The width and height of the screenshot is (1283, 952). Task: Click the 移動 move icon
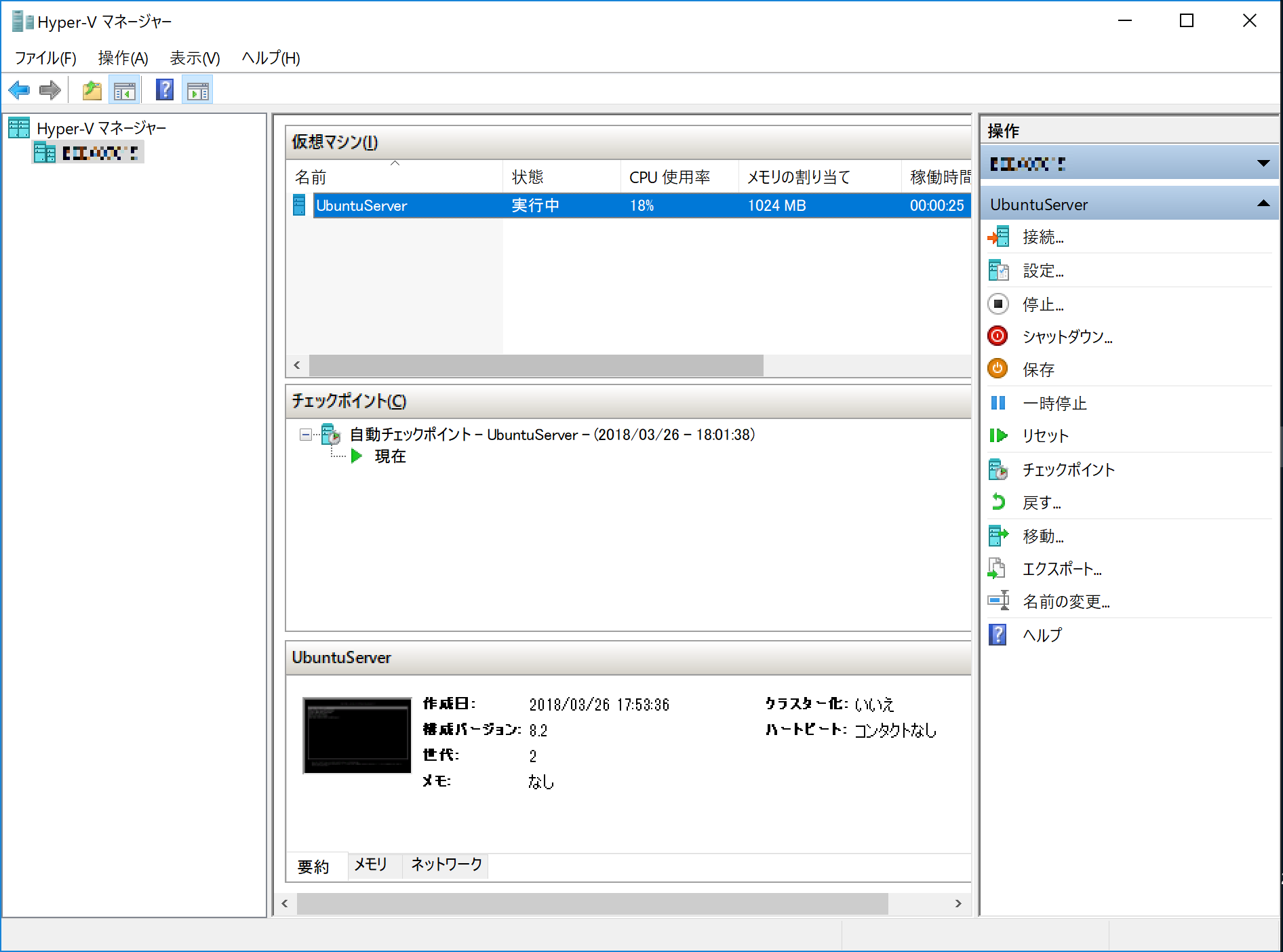point(998,536)
